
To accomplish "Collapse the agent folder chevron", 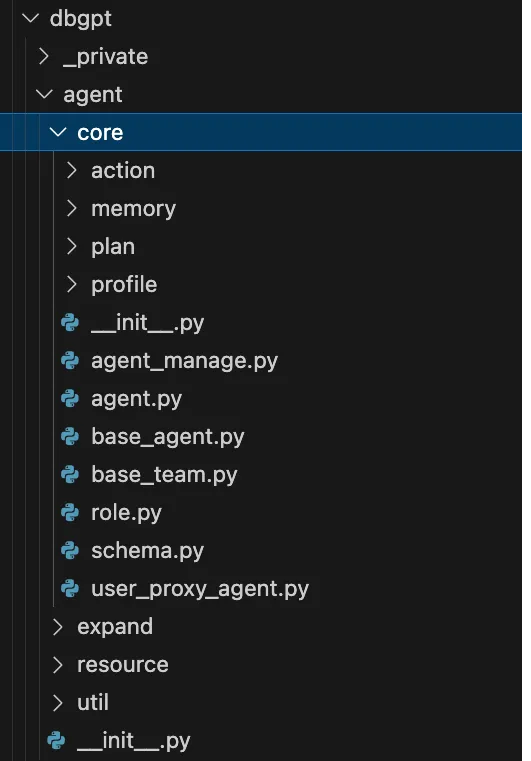I will pos(44,94).
